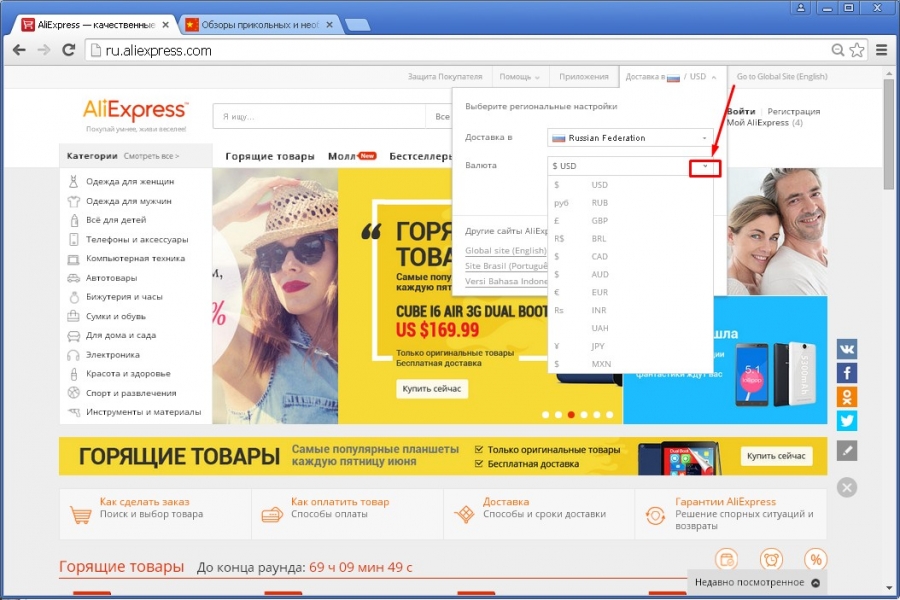This screenshot has height=600, width=900.
Task: Click the zoom magnifier icon in address bar
Action: pos(838,51)
